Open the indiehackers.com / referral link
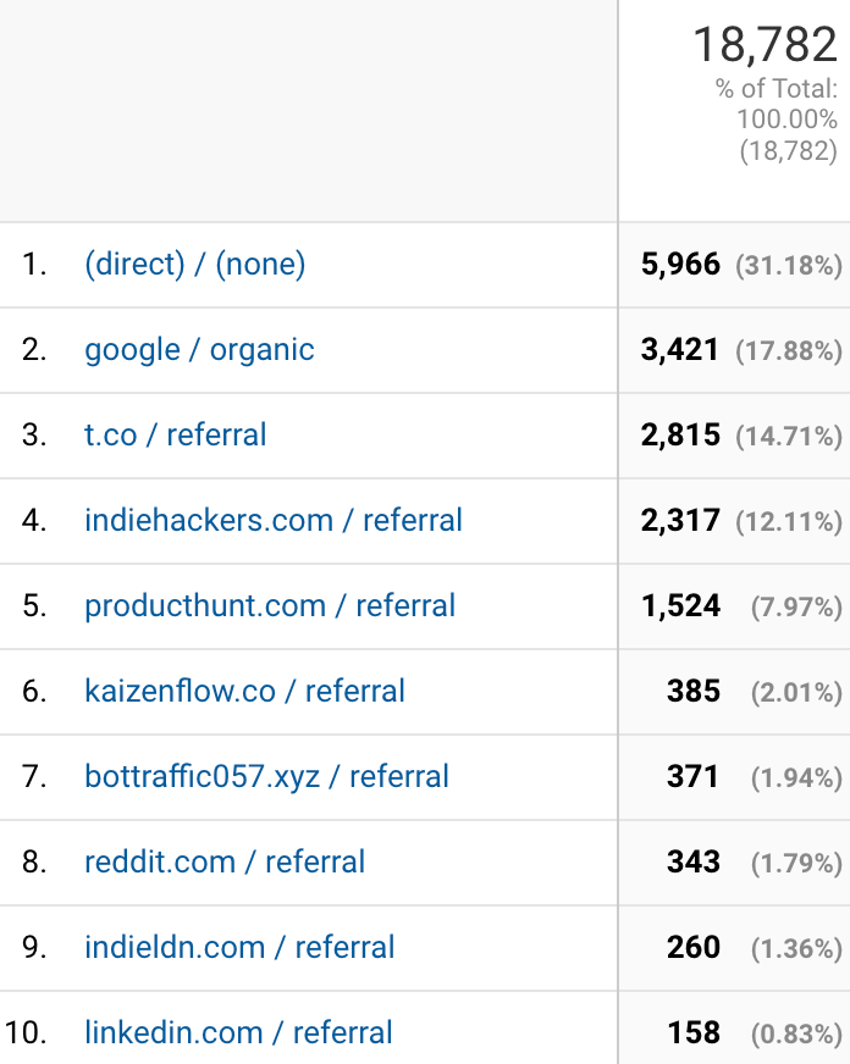The height and width of the screenshot is (1064, 850). point(273,520)
